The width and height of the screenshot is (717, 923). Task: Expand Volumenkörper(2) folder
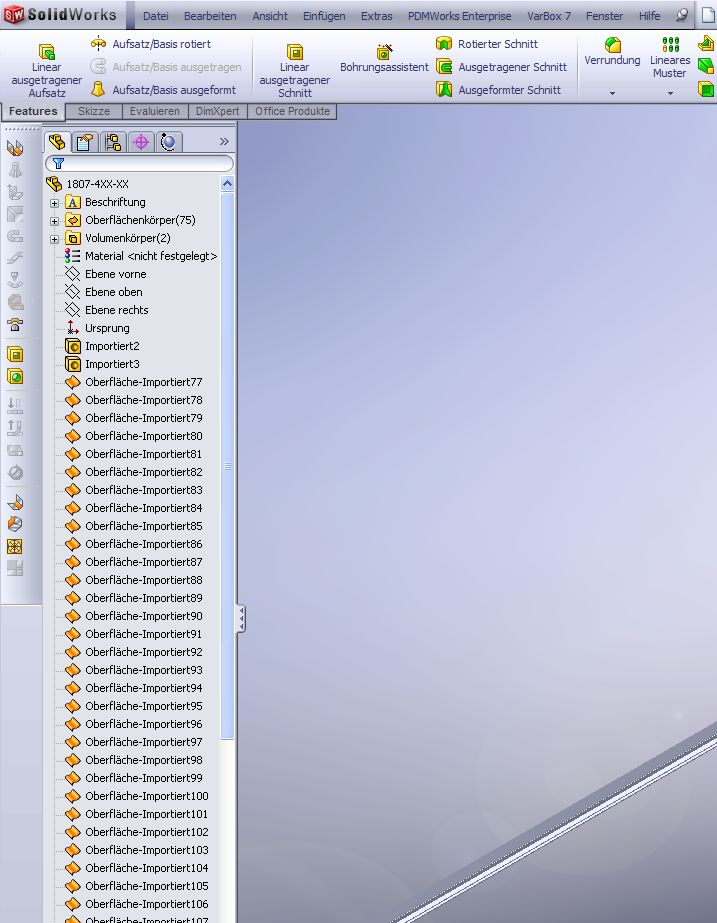click(x=54, y=239)
